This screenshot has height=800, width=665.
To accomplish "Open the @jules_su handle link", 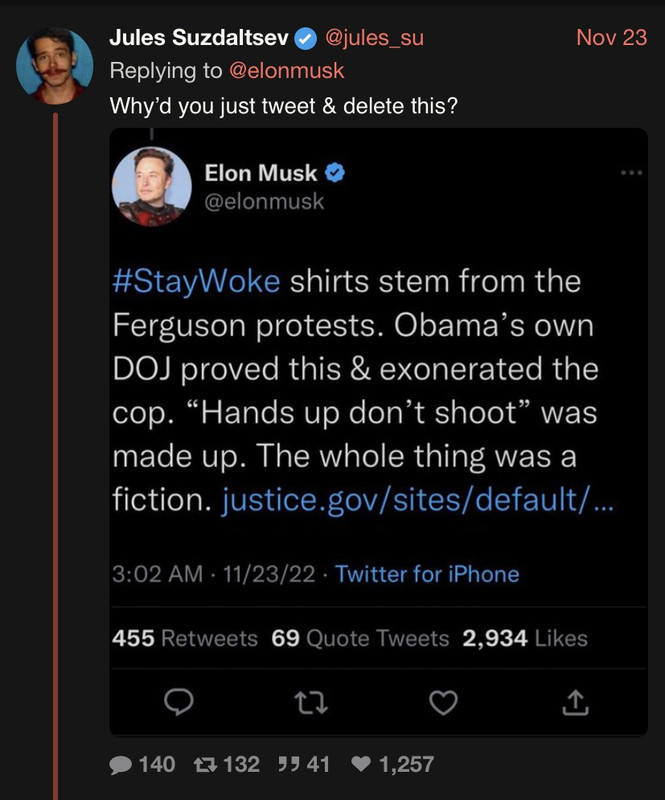I will click(374, 38).
